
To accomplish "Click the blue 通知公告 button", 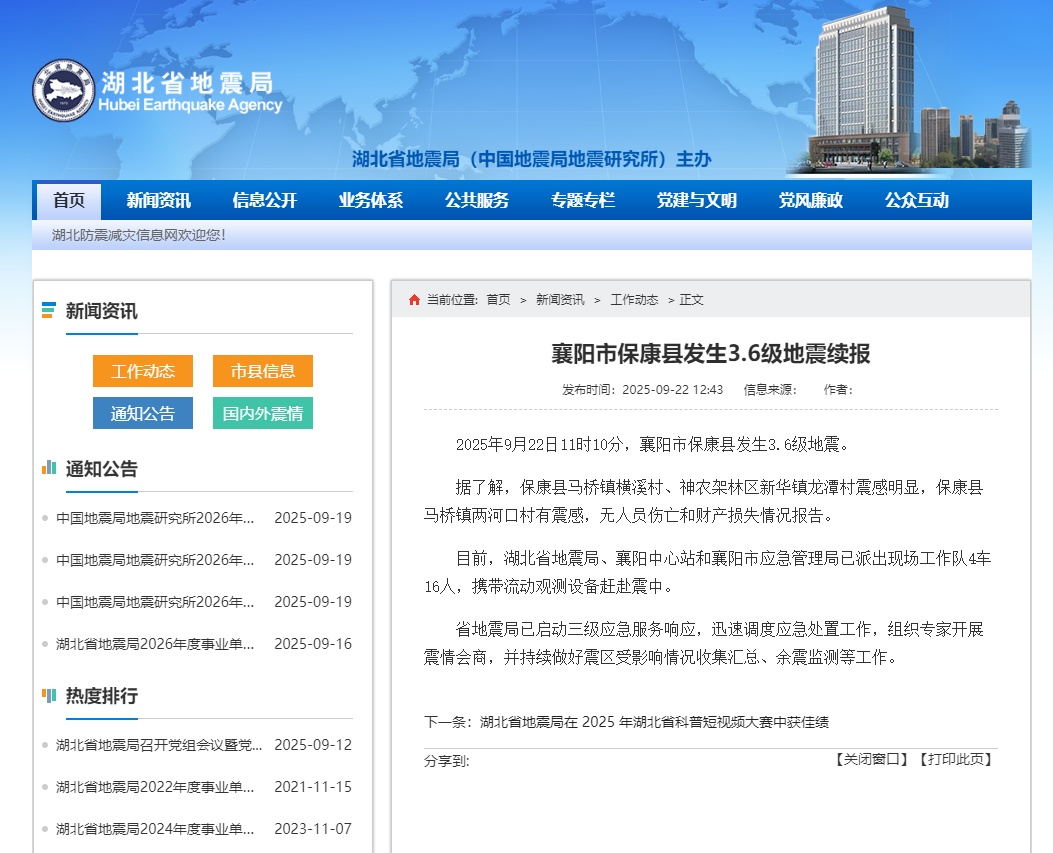I will point(143,413).
